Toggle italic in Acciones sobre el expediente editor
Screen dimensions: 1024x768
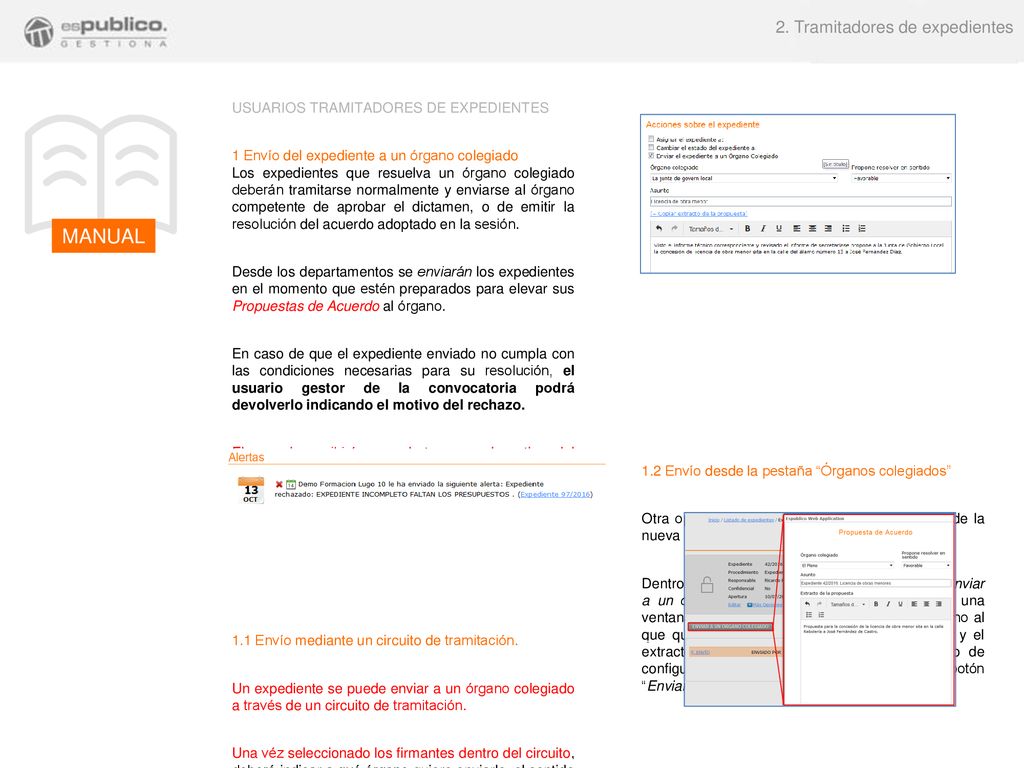pos(763,229)
